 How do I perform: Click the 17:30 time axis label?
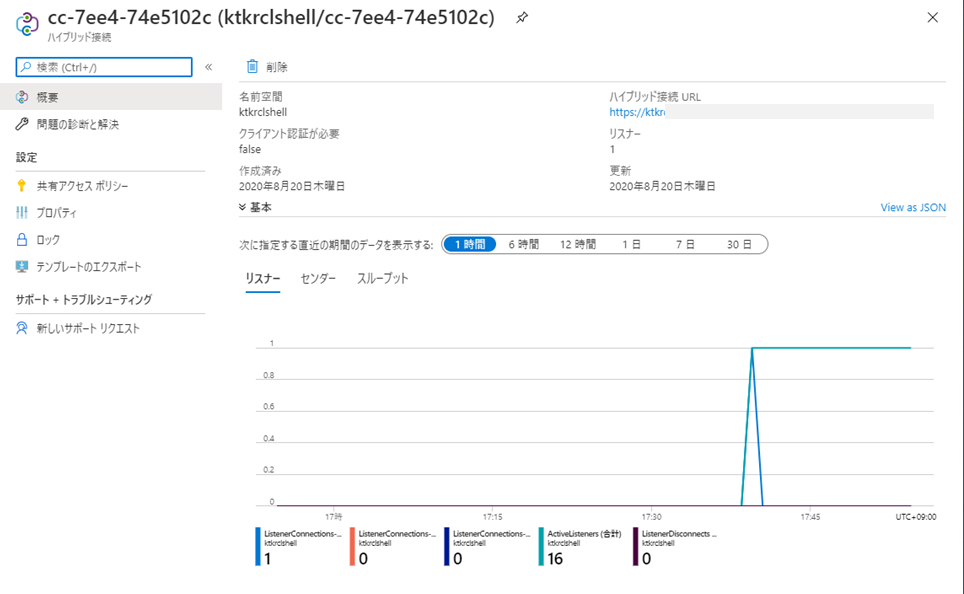[x=652, y=517]
